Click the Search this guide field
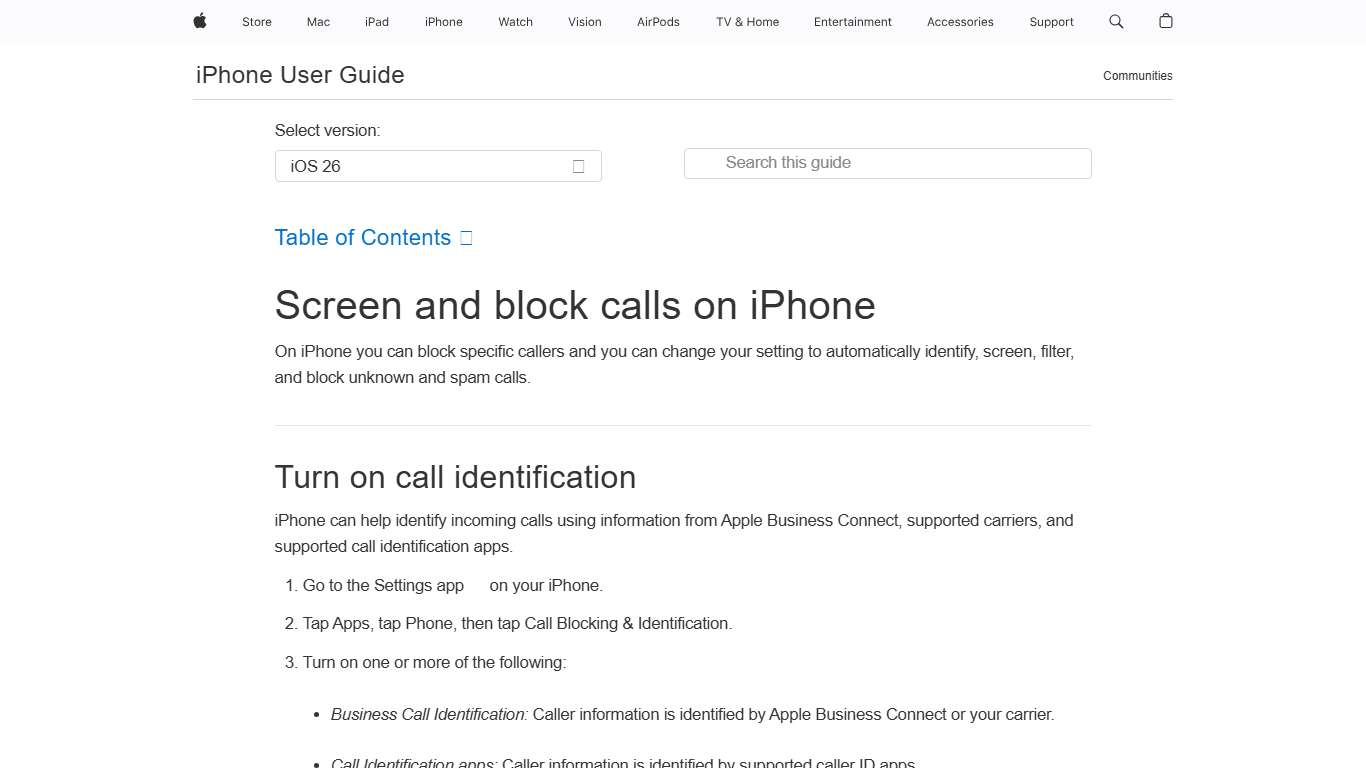Viewport: 1366px width, 768px height. [887, 163]
